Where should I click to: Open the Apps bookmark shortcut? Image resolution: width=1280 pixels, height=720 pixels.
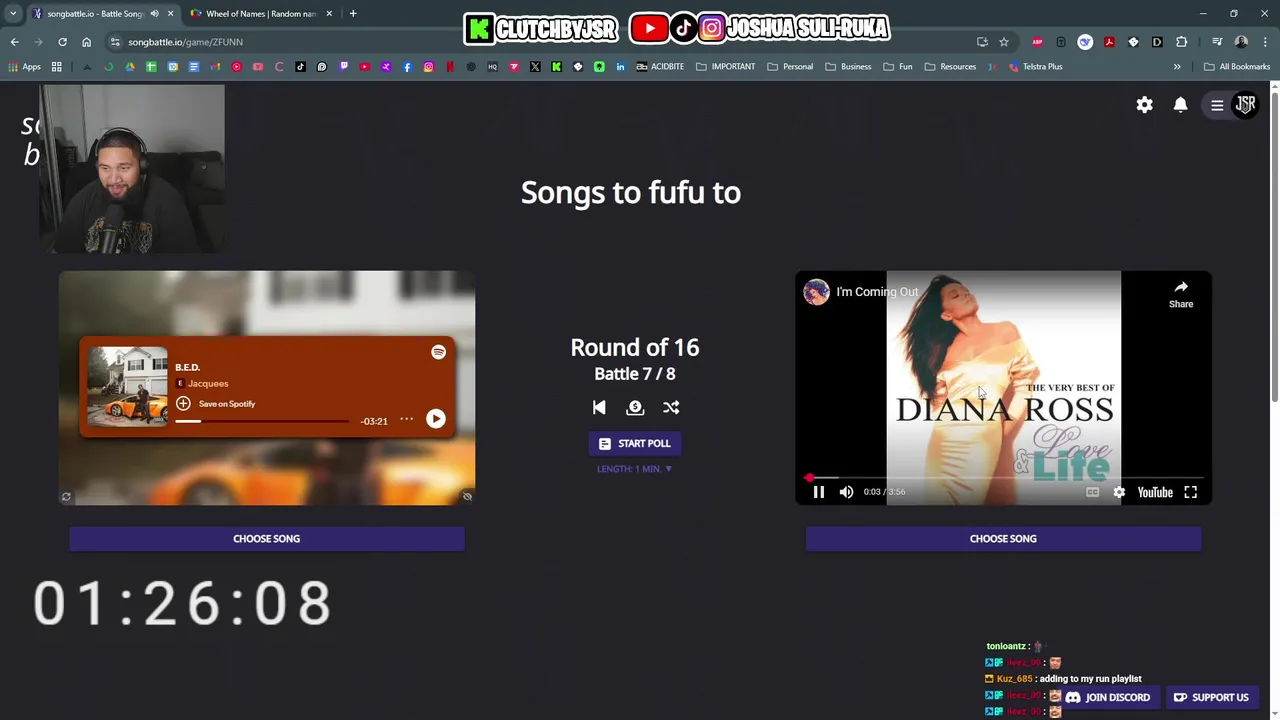tap(25, 67)
